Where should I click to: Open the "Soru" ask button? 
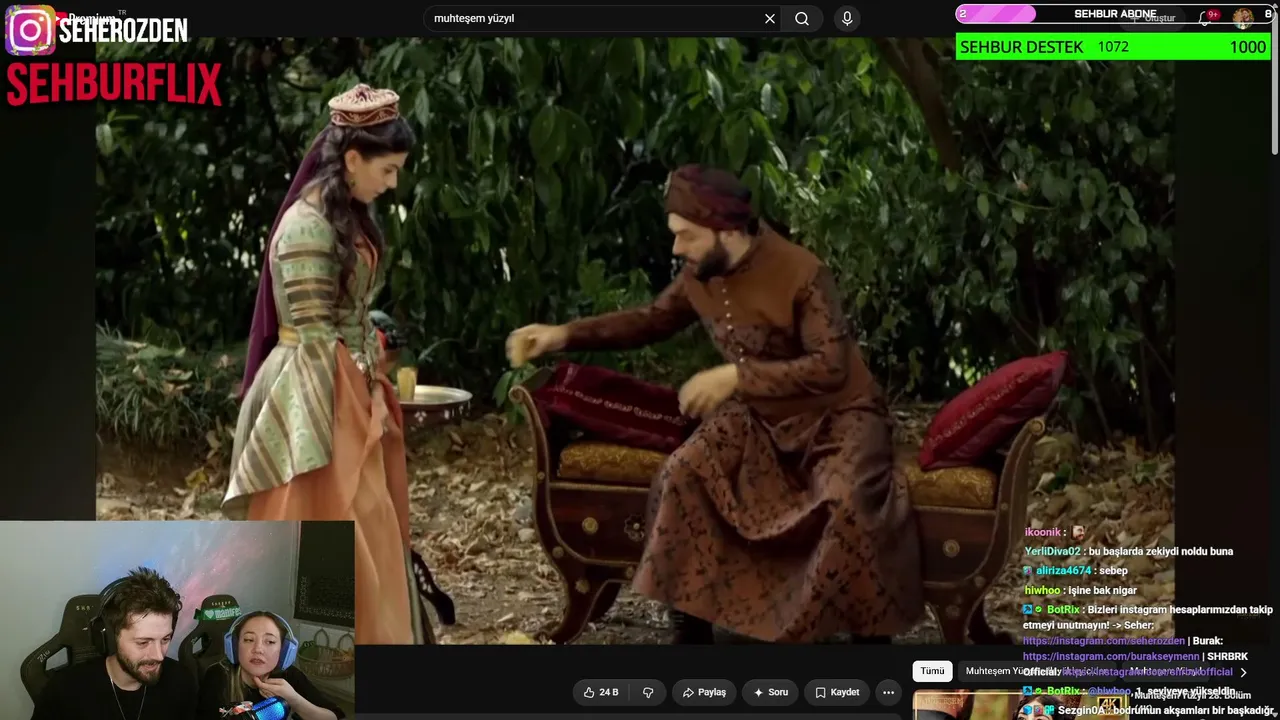click(x=771, y=692)
